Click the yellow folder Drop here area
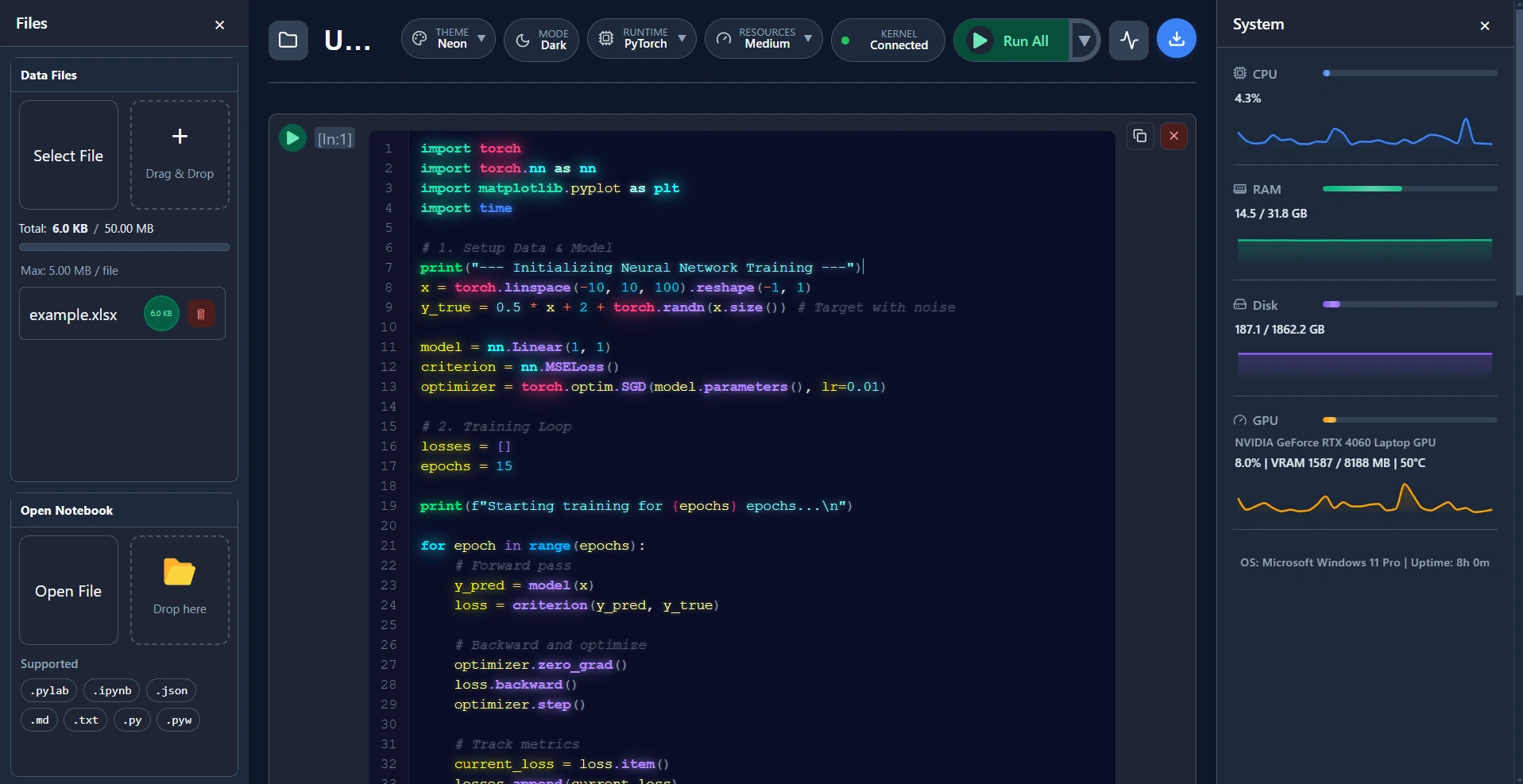The image size is (1523, 784). point(180,589)
